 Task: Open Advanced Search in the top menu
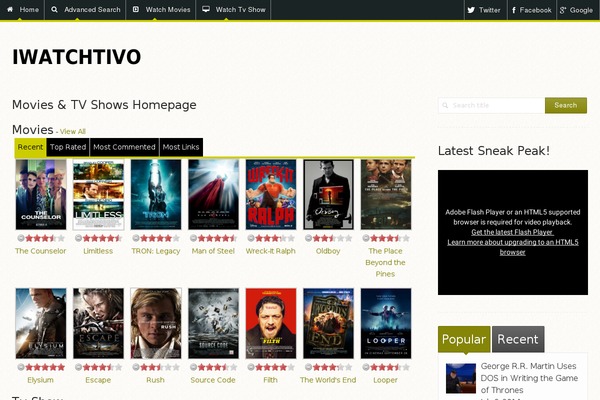tap(85, 10)
